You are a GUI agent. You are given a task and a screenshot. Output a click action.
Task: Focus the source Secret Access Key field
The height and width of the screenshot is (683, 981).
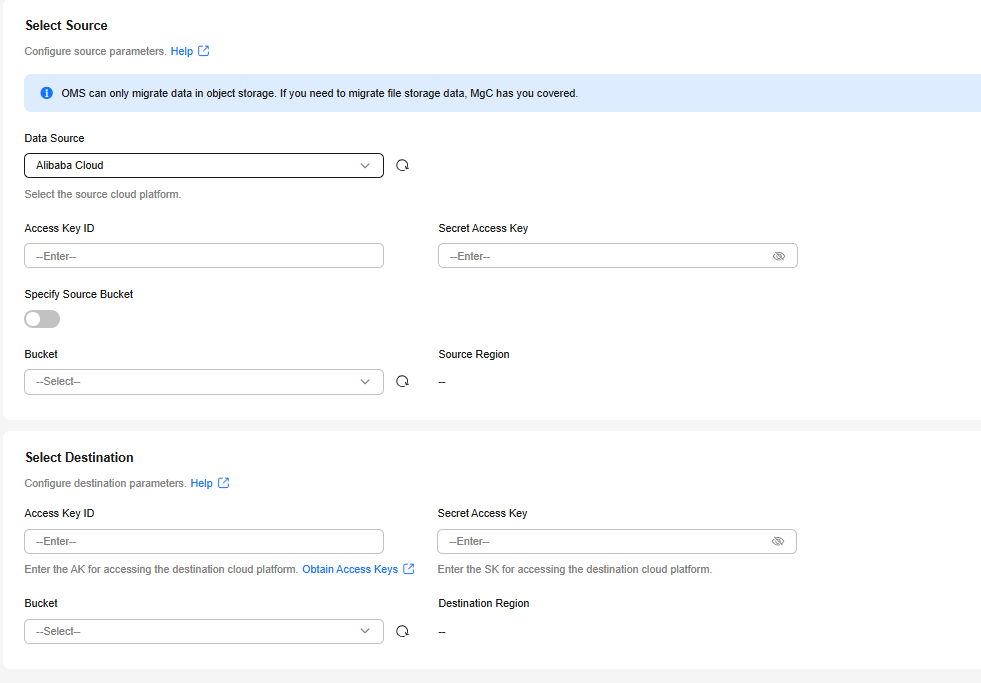click(x=618, y=256)
